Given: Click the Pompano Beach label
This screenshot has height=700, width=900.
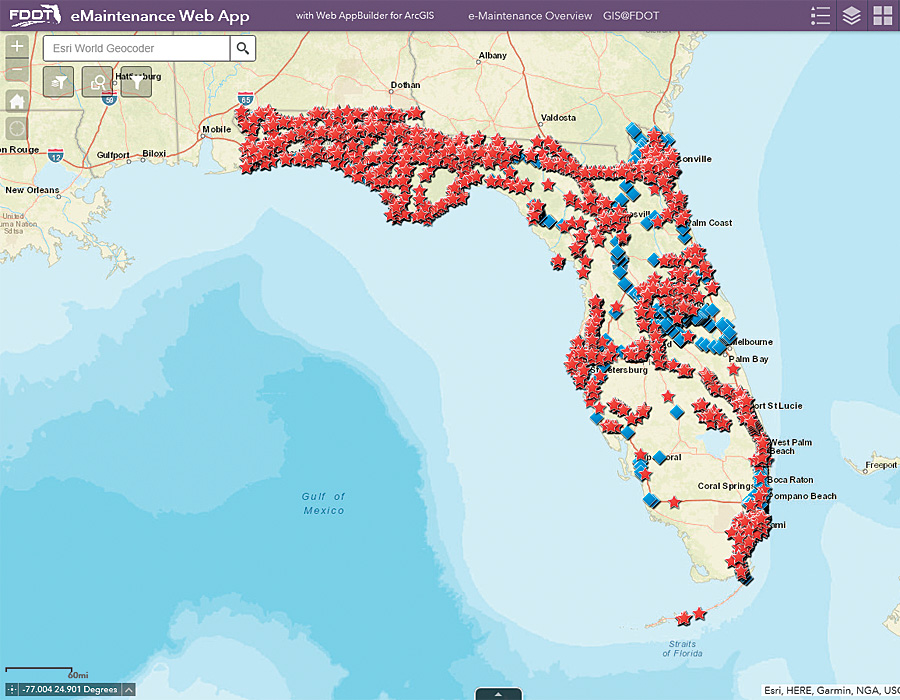Looking at the screenshot, I should click(802, 496).
